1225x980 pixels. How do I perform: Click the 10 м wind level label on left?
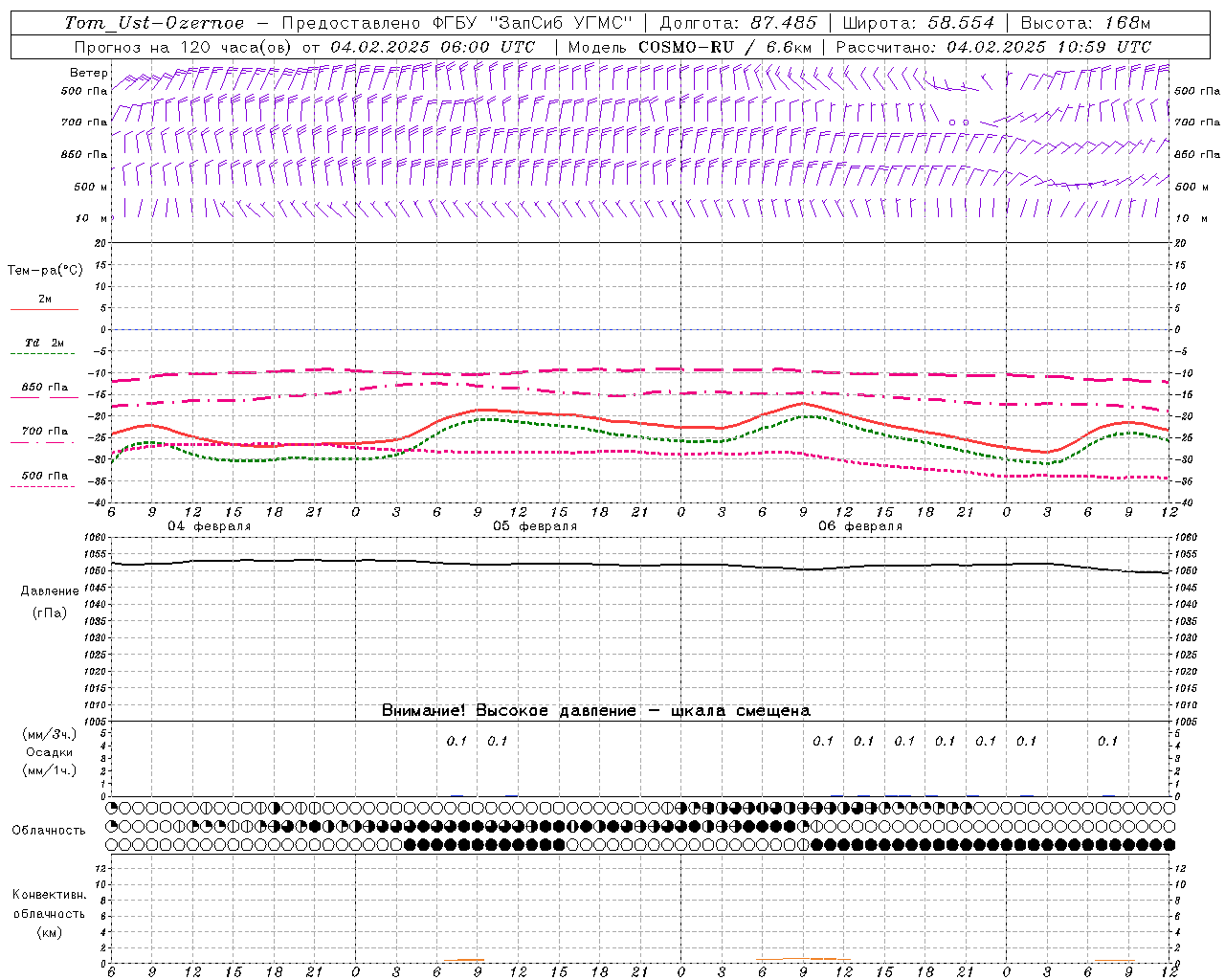point(92,218)
